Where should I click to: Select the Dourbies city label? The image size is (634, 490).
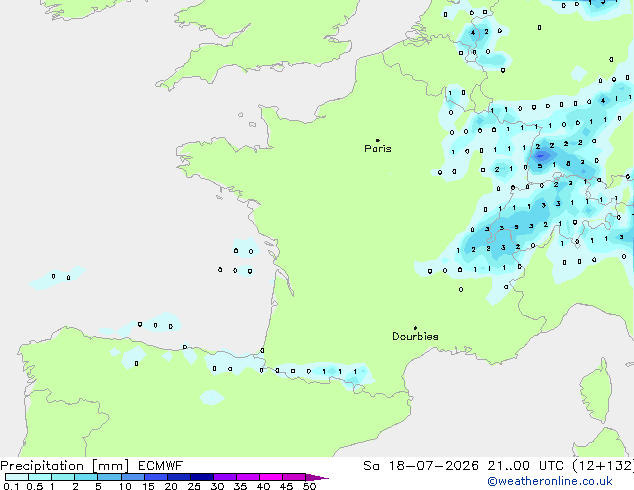click(x=415, y=336)
